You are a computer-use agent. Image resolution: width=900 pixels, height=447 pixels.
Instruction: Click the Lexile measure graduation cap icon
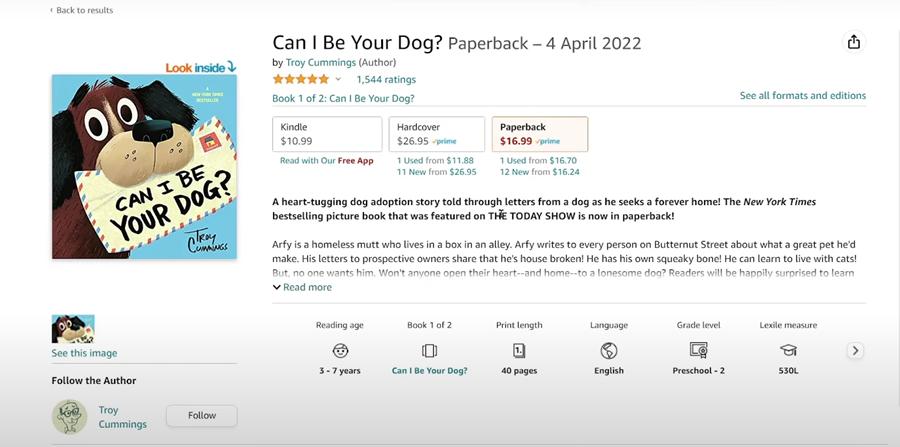(x=788, y=350)
